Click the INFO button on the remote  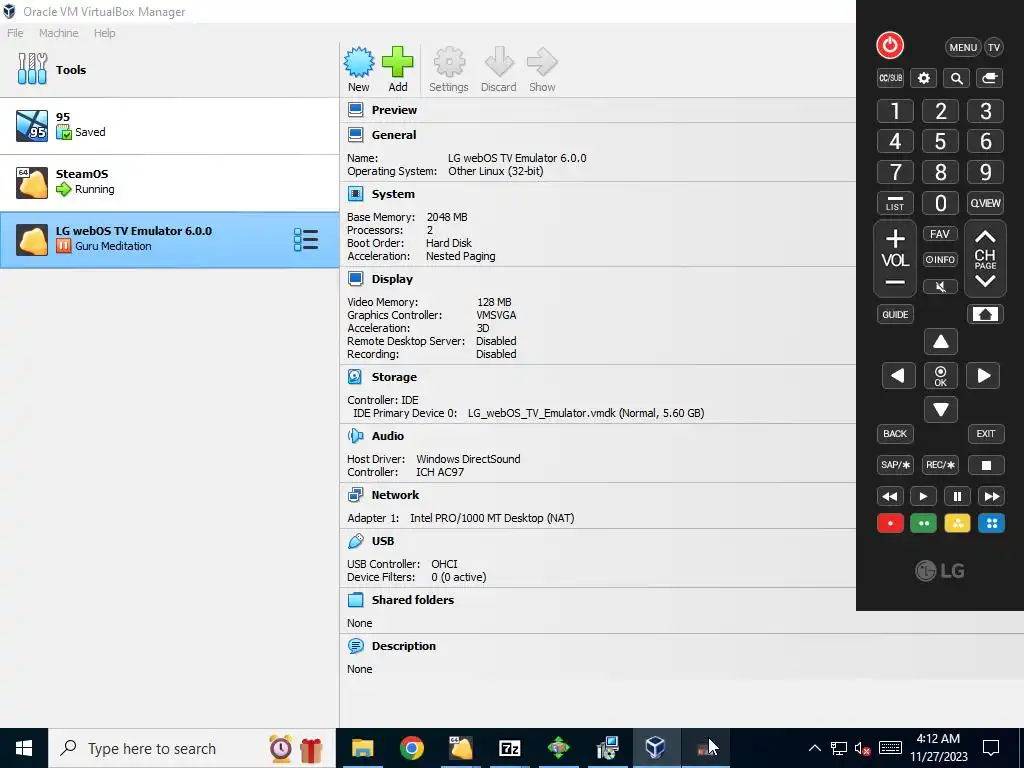coord(940,259)
